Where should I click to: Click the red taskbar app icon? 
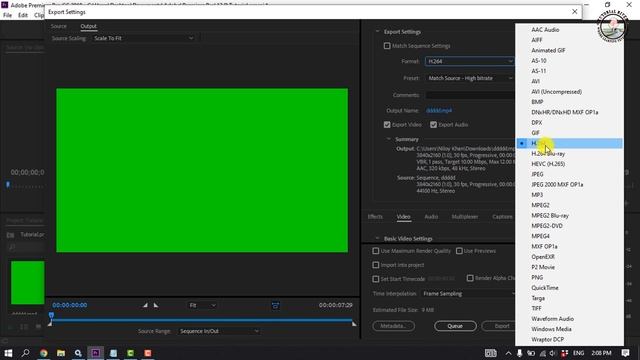tap(148, 353)
